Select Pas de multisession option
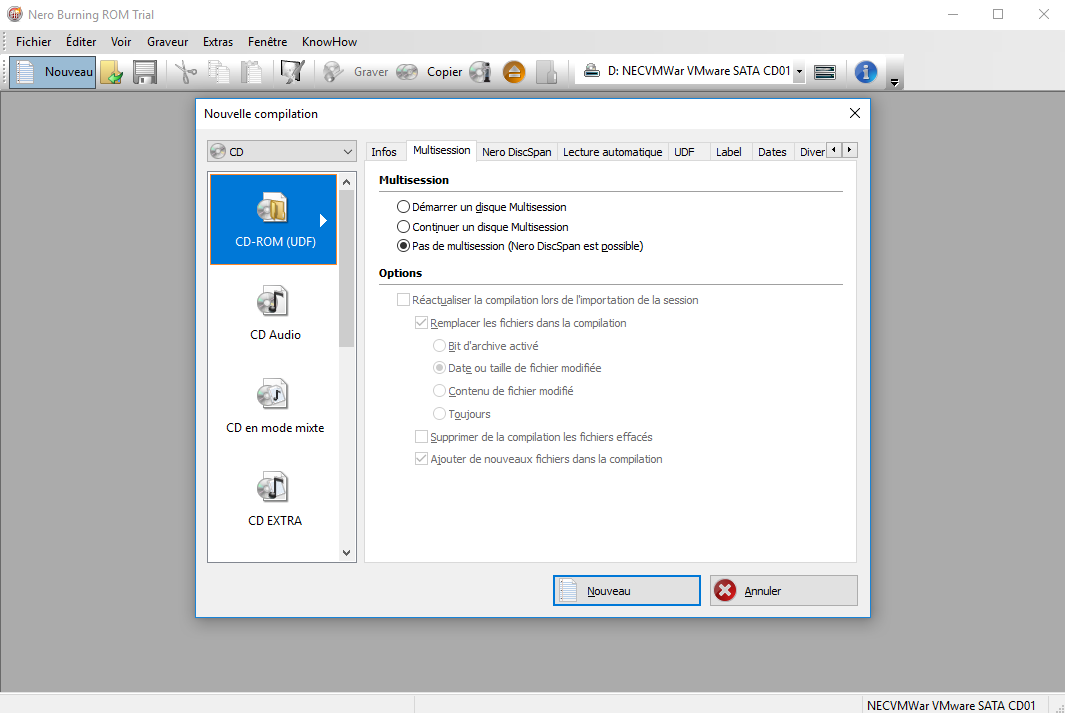 click(x=403, y=246)
